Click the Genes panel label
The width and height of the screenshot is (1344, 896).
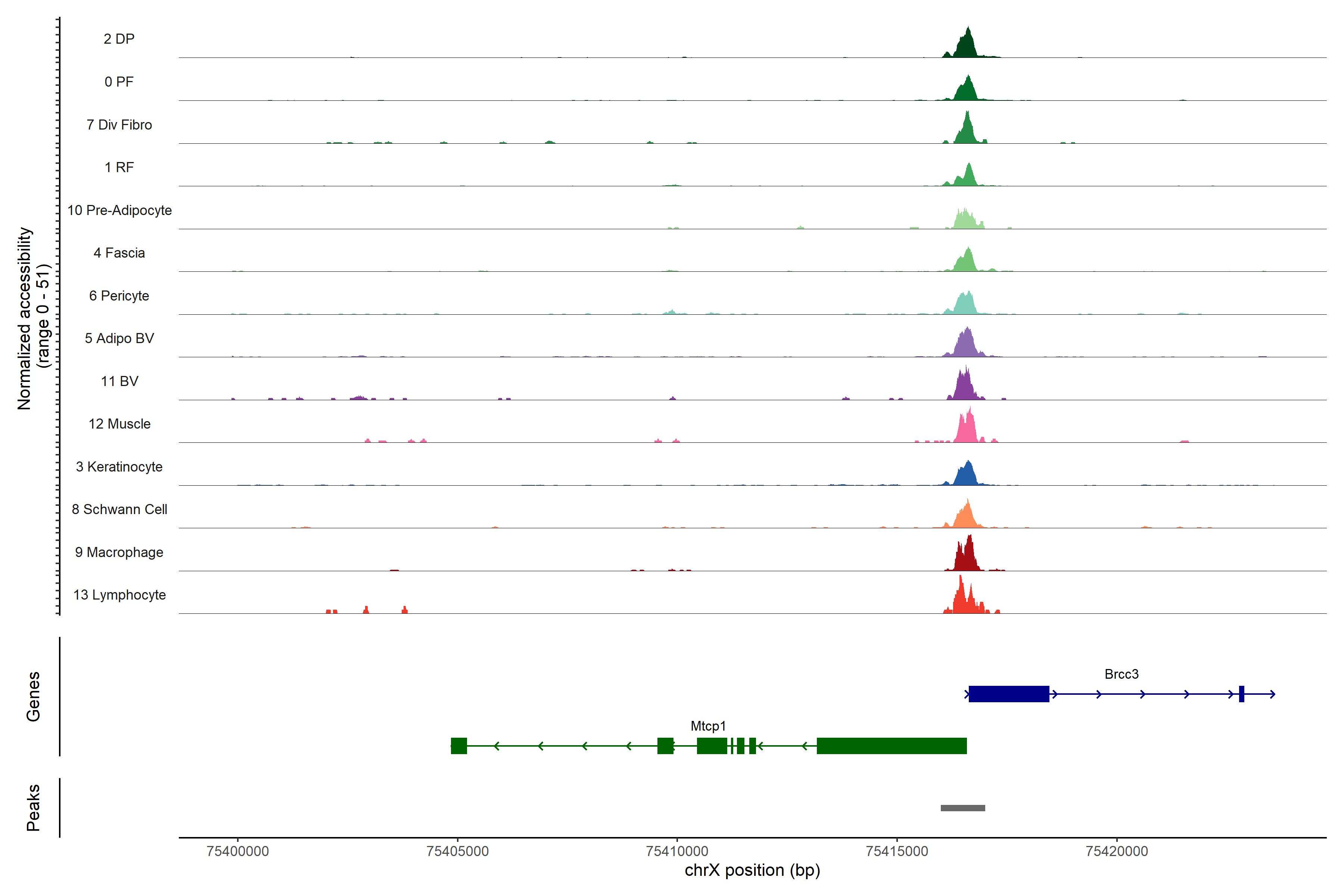(33, 697)
